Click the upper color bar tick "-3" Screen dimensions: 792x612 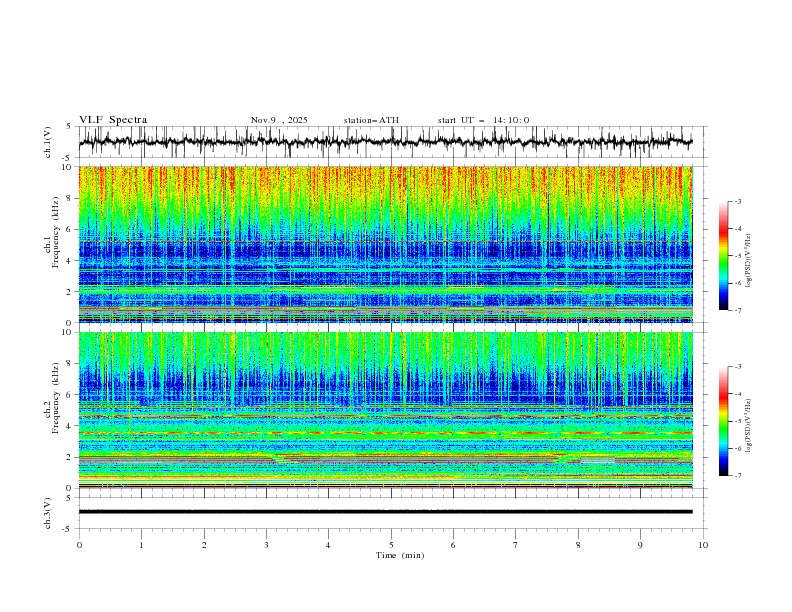click(x=737, y=201)
